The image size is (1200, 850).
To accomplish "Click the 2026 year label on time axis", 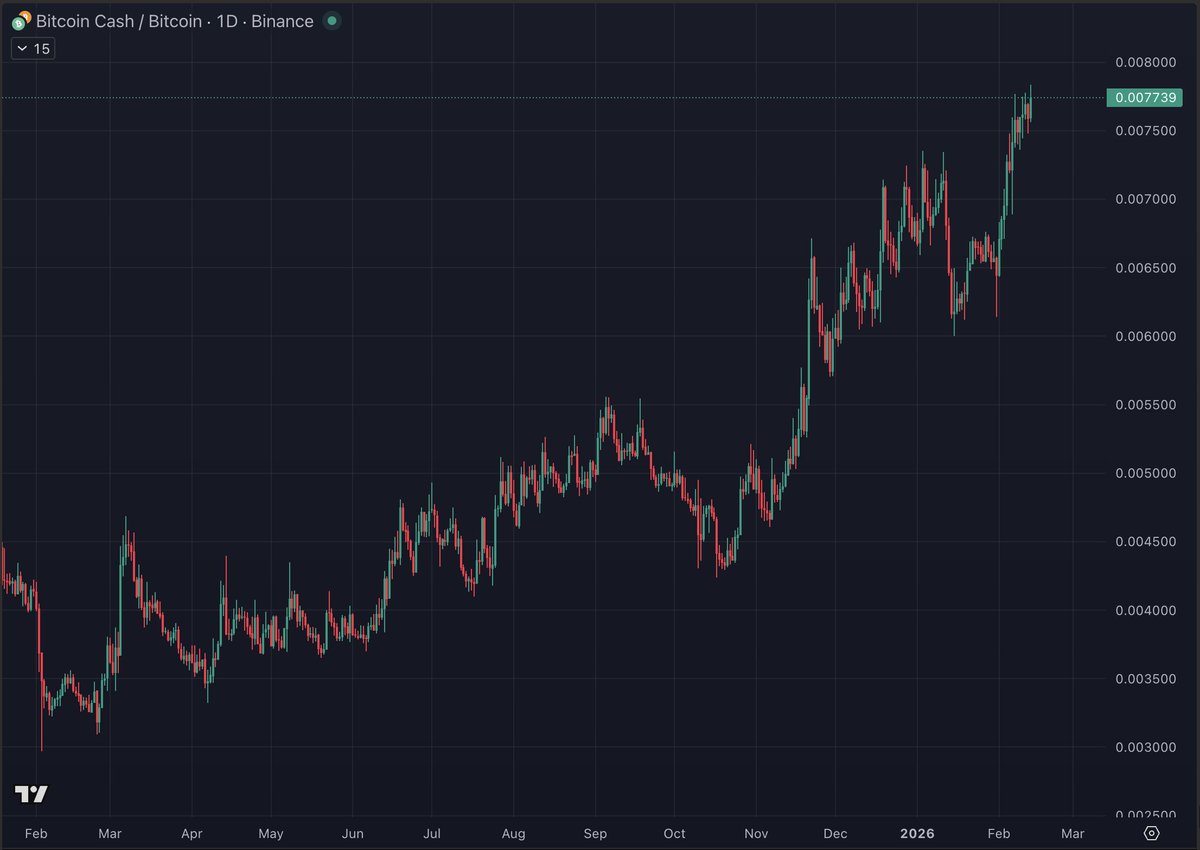I will click(x=918, y=833).
